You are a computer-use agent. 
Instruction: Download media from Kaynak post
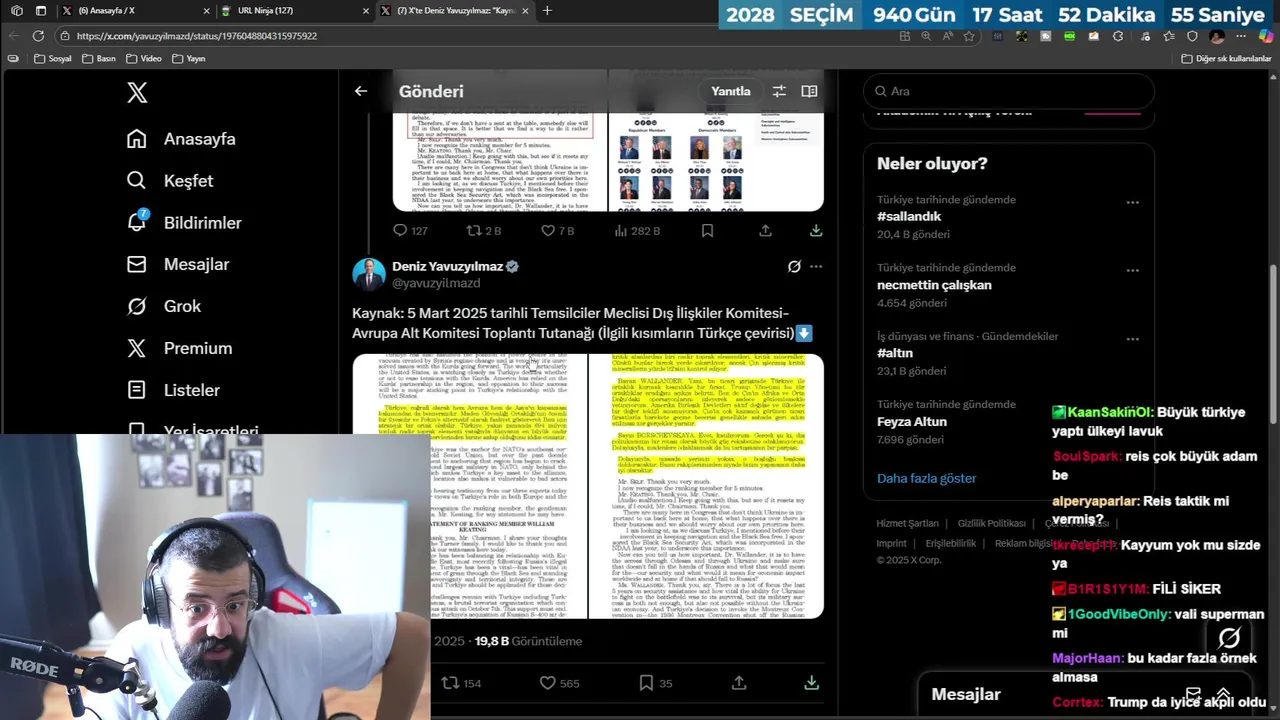coord(811,683)
